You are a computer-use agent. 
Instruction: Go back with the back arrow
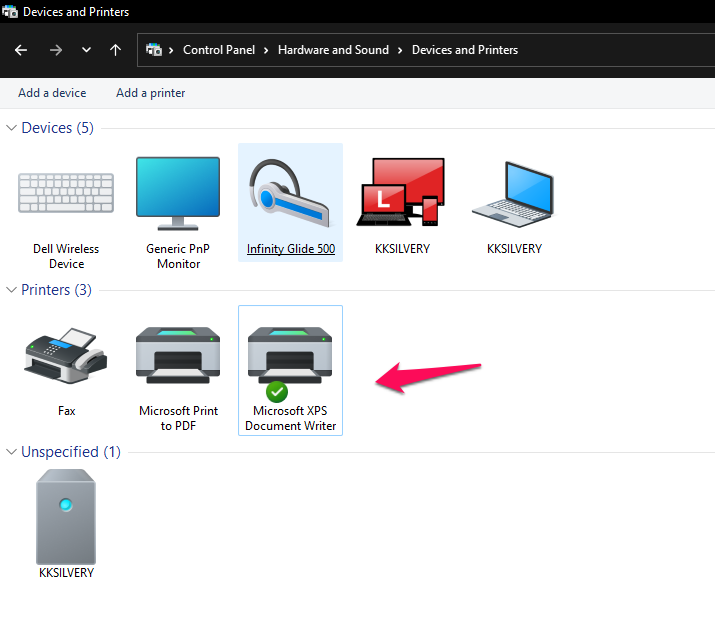coord(21,50)
